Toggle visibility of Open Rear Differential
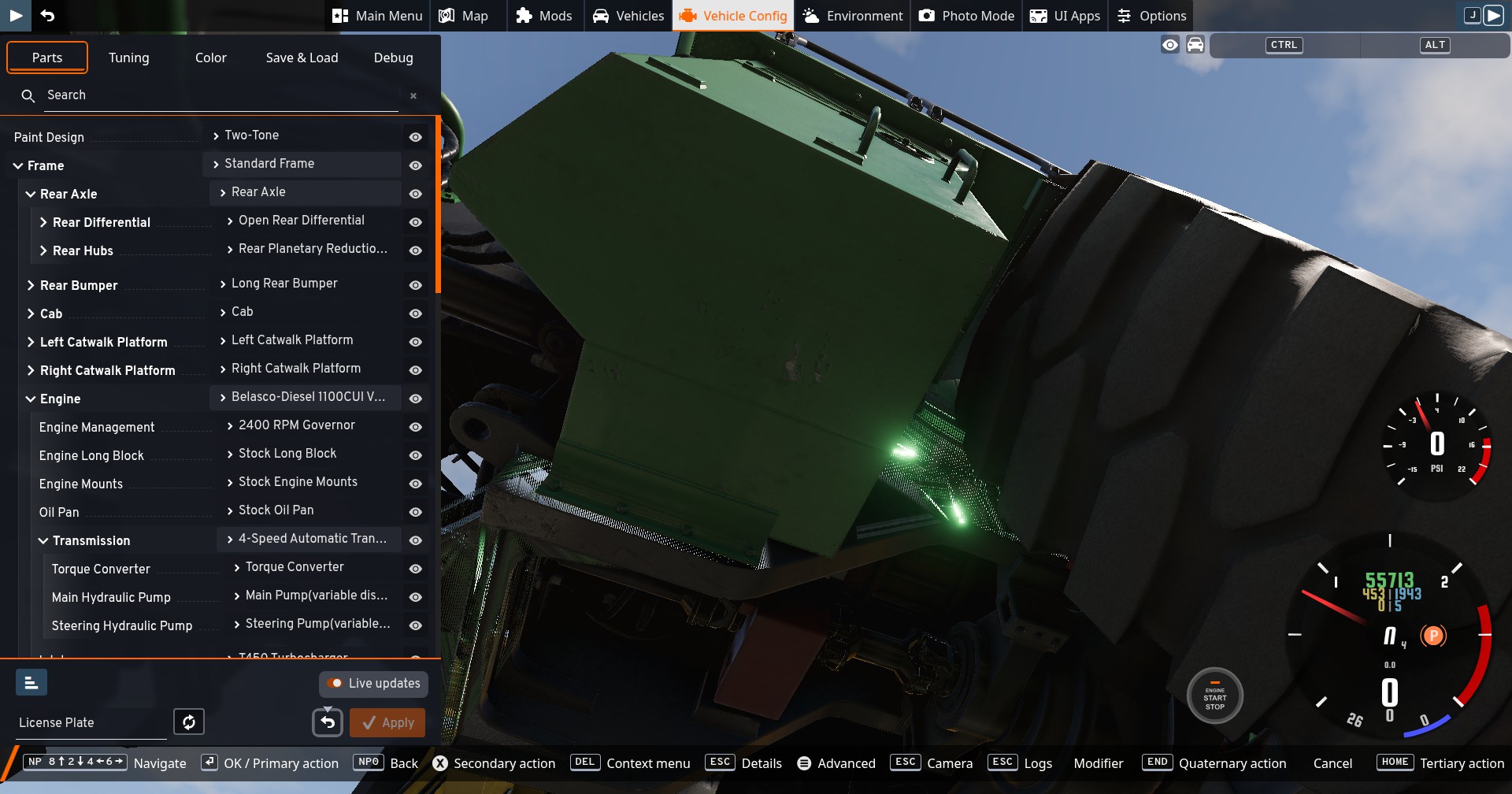 (416, 222)
